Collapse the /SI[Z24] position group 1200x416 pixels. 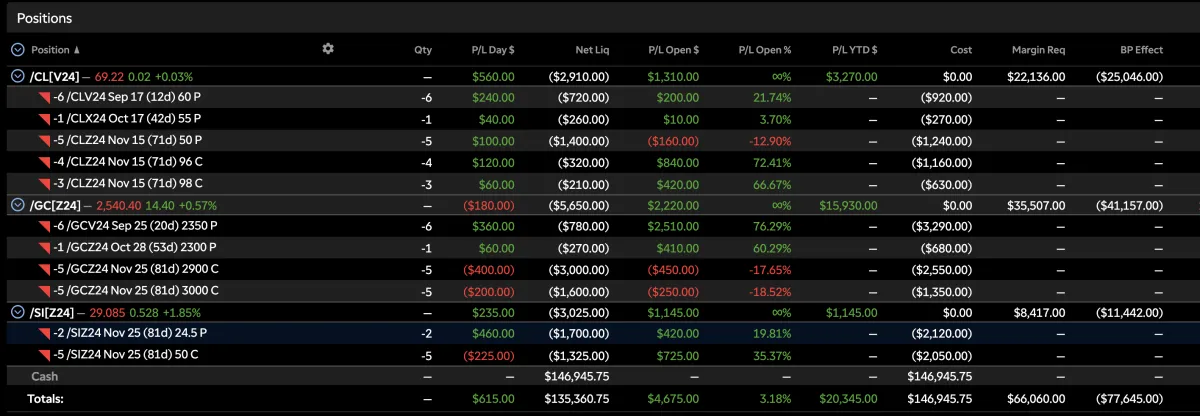pyautogui.click(x=17, y=312)
